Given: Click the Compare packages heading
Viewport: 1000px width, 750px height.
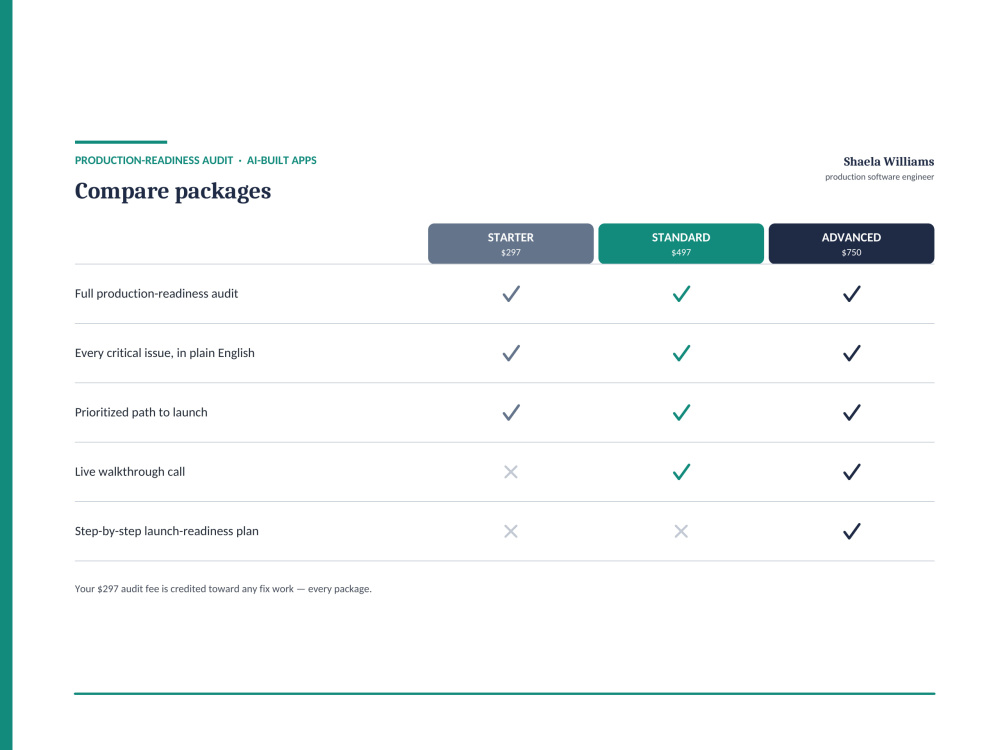Looking at the screenshot, I should coord(173,191).
